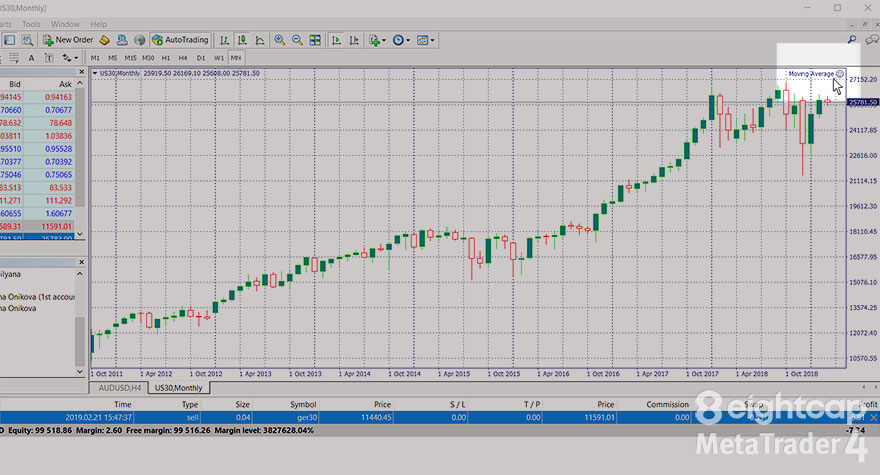Open the Periods dropdown arrow

[x=408, y=40]
